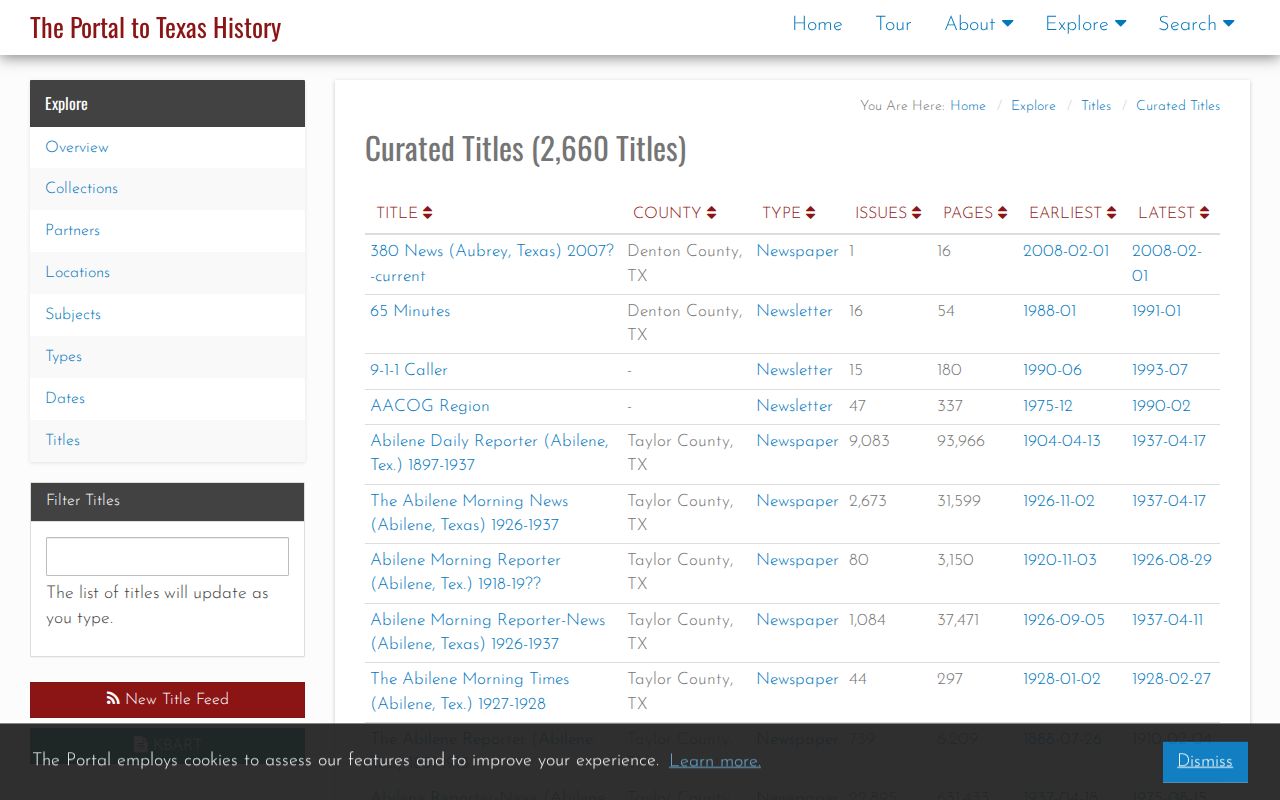Image resolution: width=1280 pixels, height=800 pixels.
Task: Open breadcrumb Home link
Action: 968,106
